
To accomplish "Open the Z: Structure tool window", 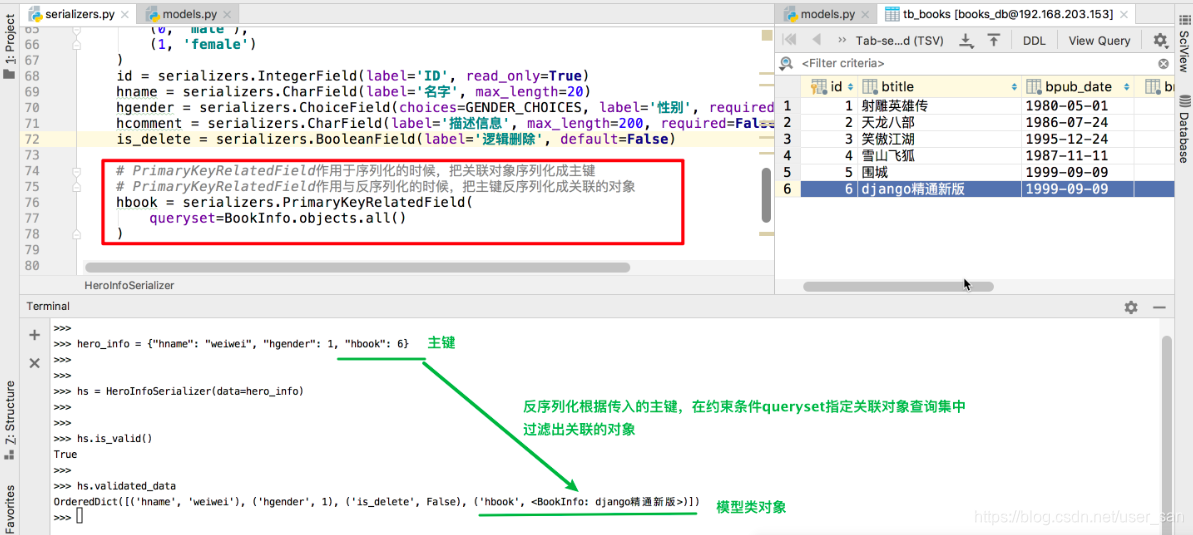I will pos(9,419).
